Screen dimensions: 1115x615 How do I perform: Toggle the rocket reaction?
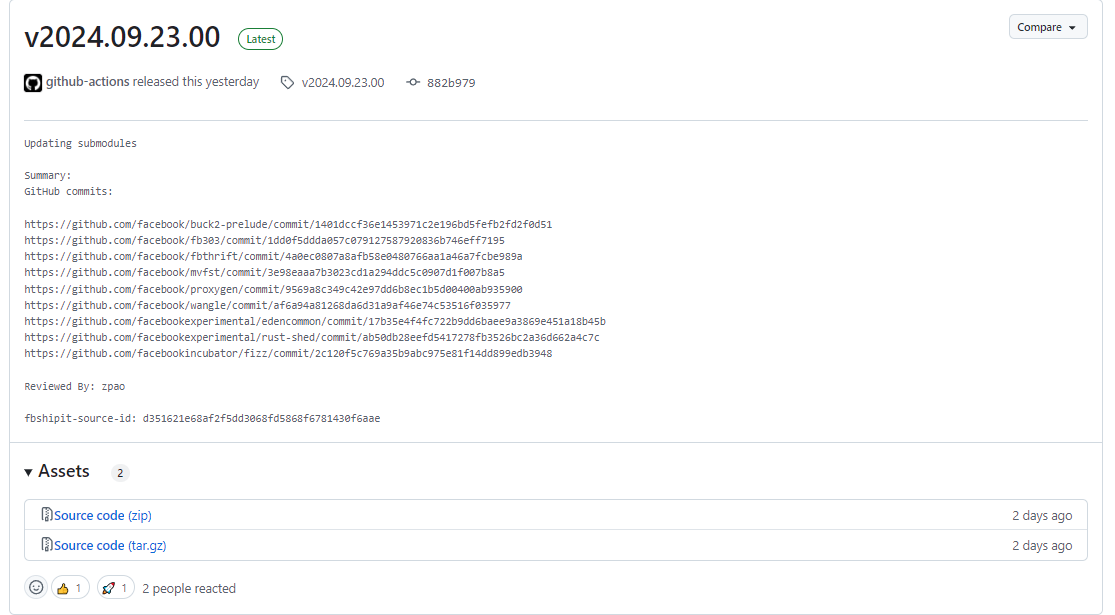coord(115,588)
